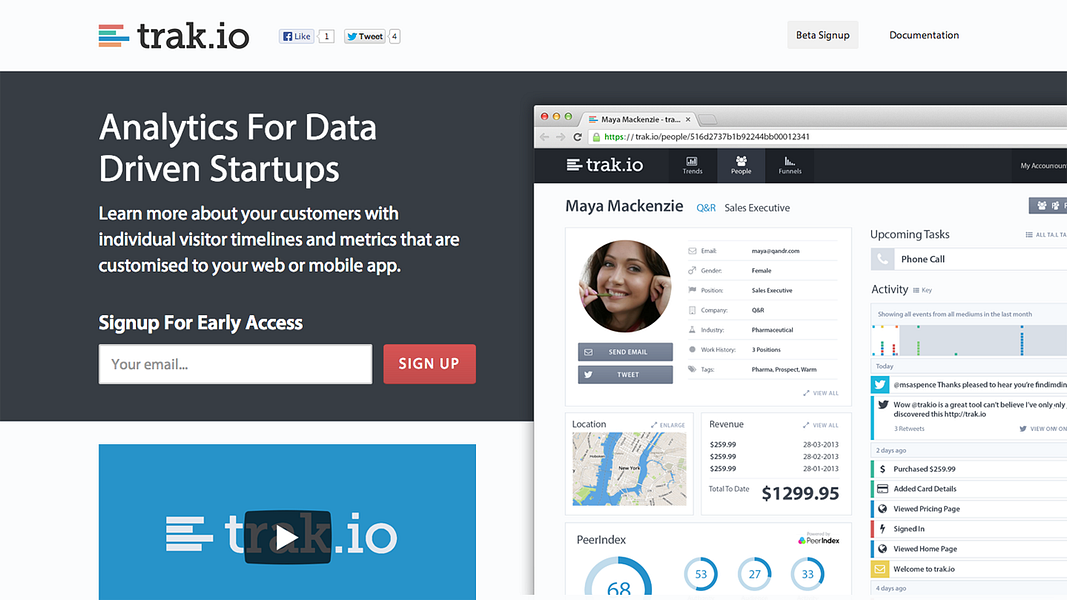Click VIEW ALL in Revenue panel

click(821, 425)
